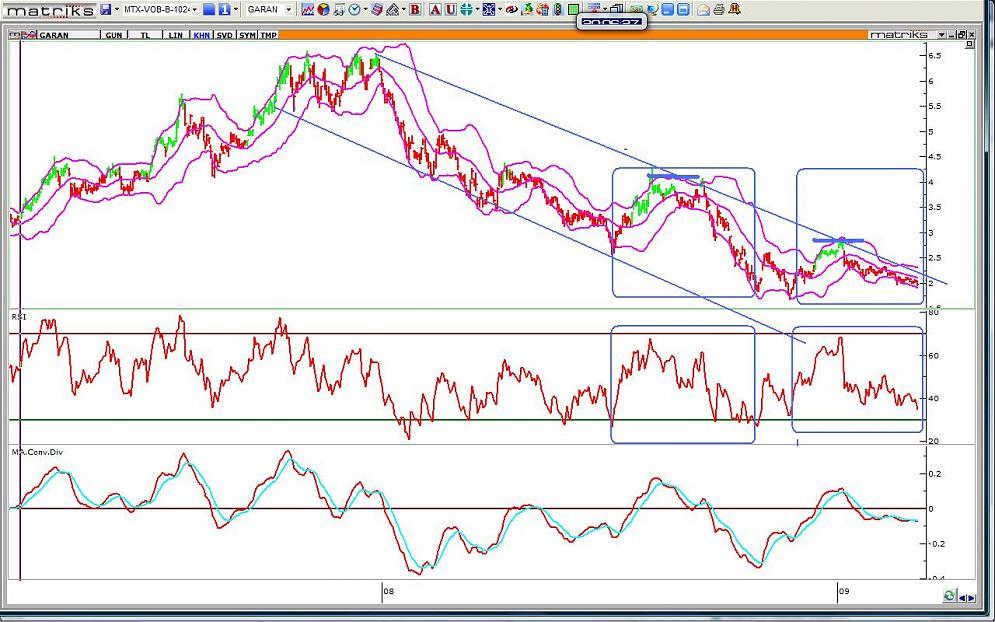Toggle the KHN chart mode
The image size is (995, 622).
click(x=202, y=35)
